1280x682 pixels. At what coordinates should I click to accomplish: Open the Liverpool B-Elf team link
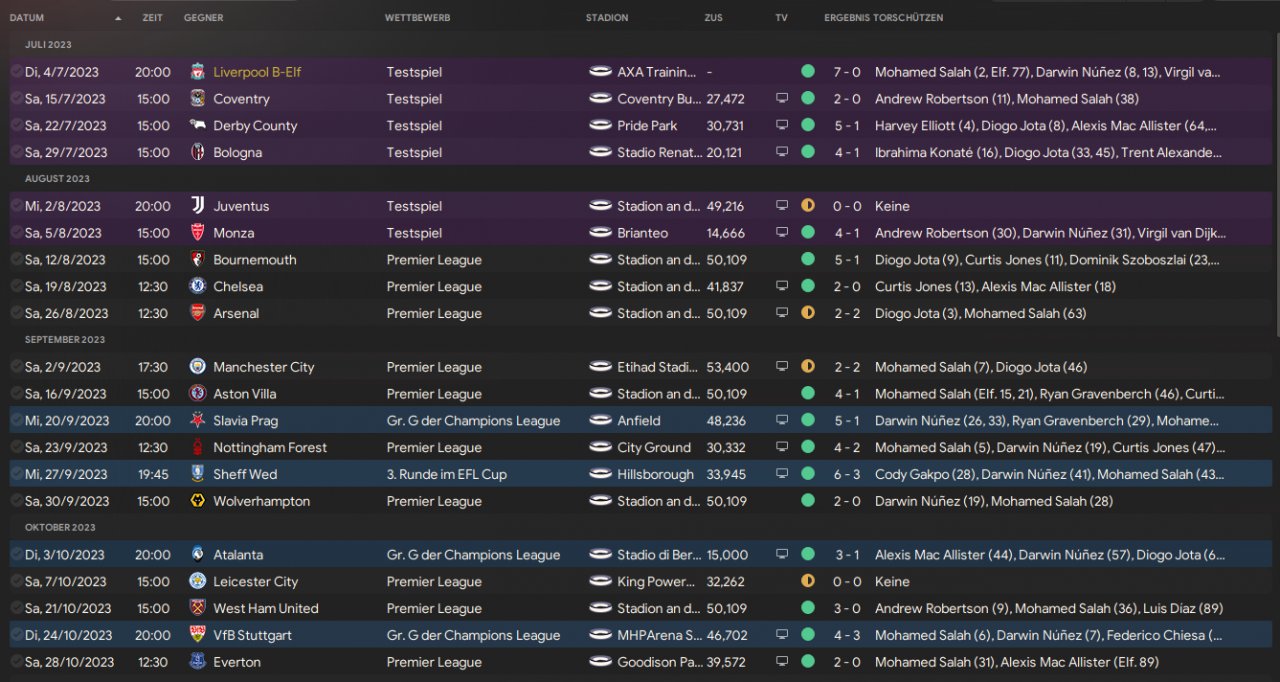coord(257,72)
